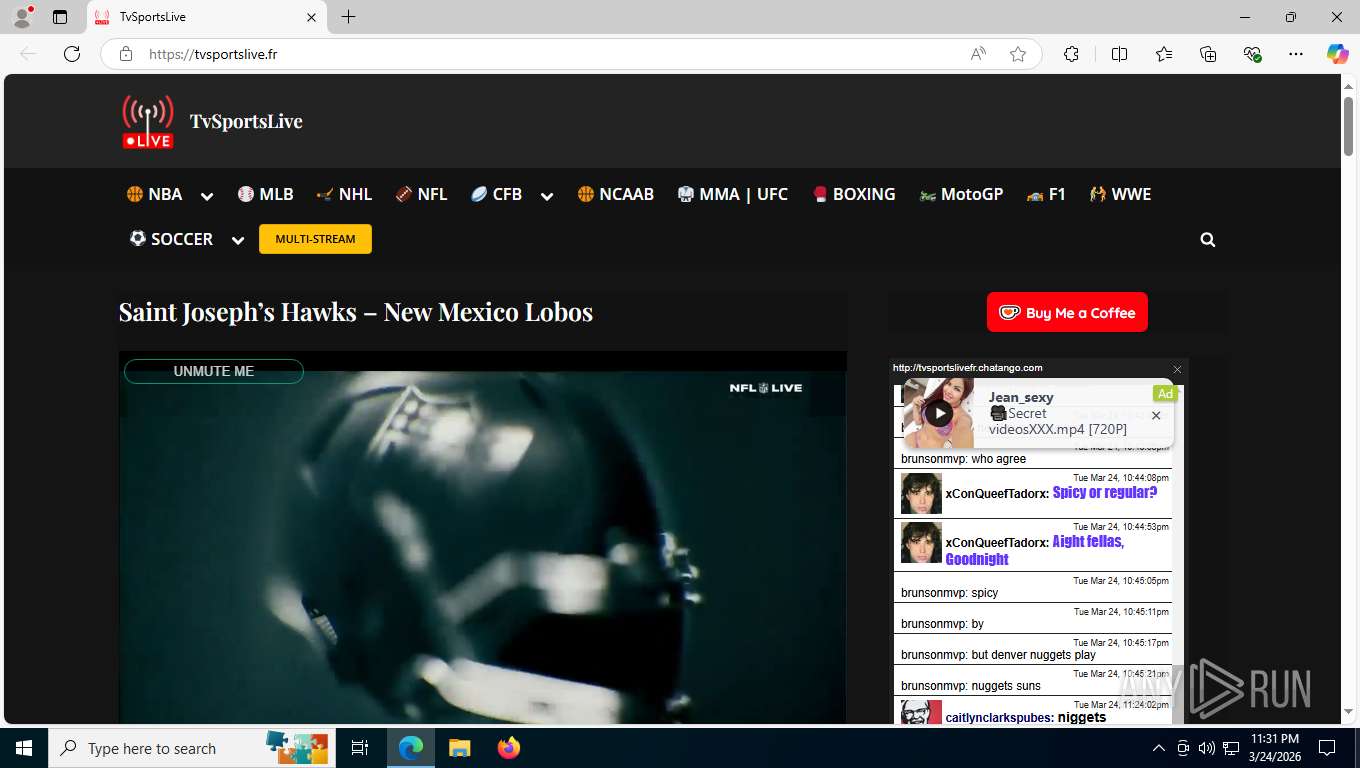This screenshot has height=768, width=1360.
Task: Switch to Edge on the taskbar
Action: tap(411, 748)
